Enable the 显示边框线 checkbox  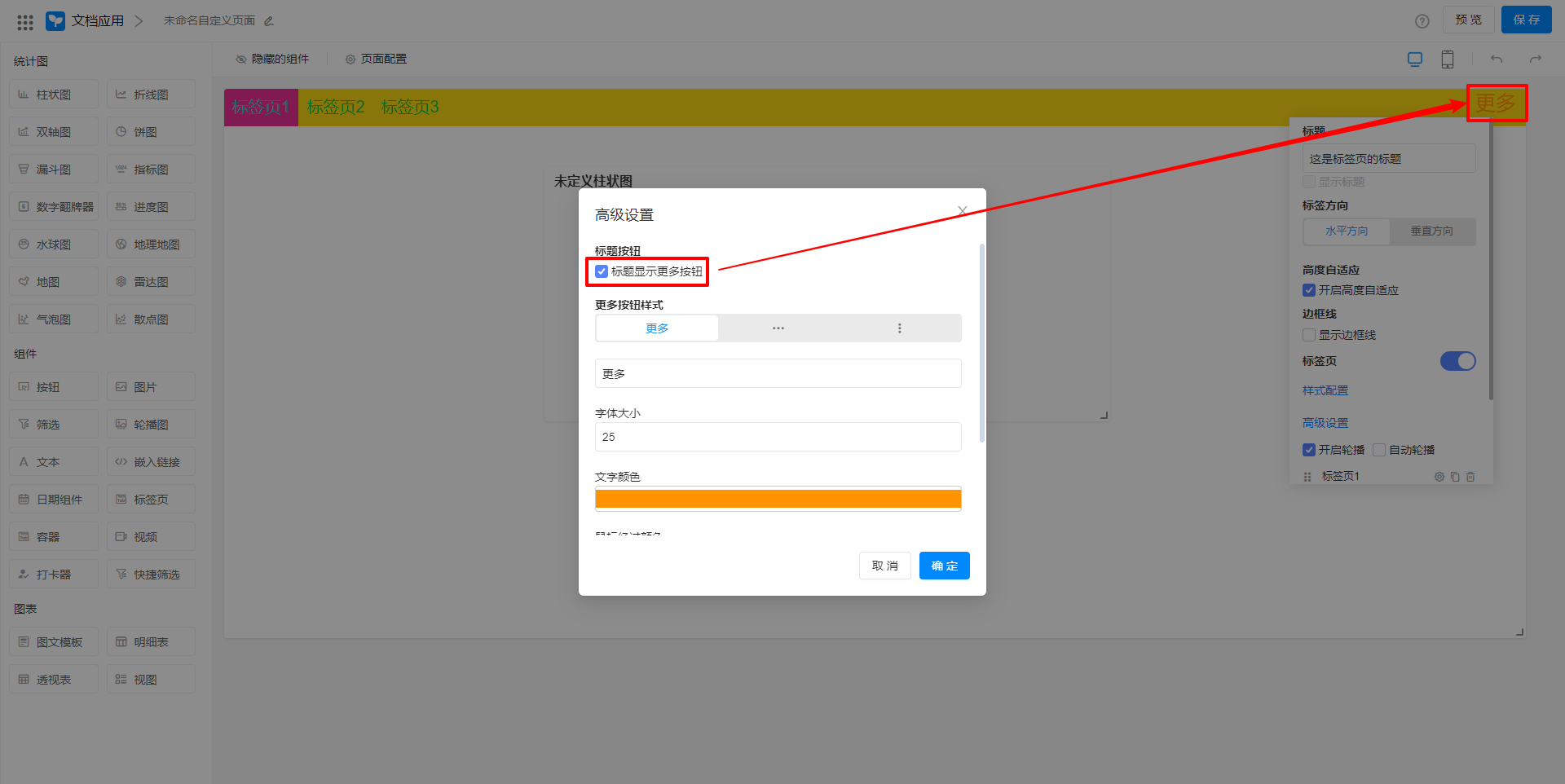(1309, 335)
